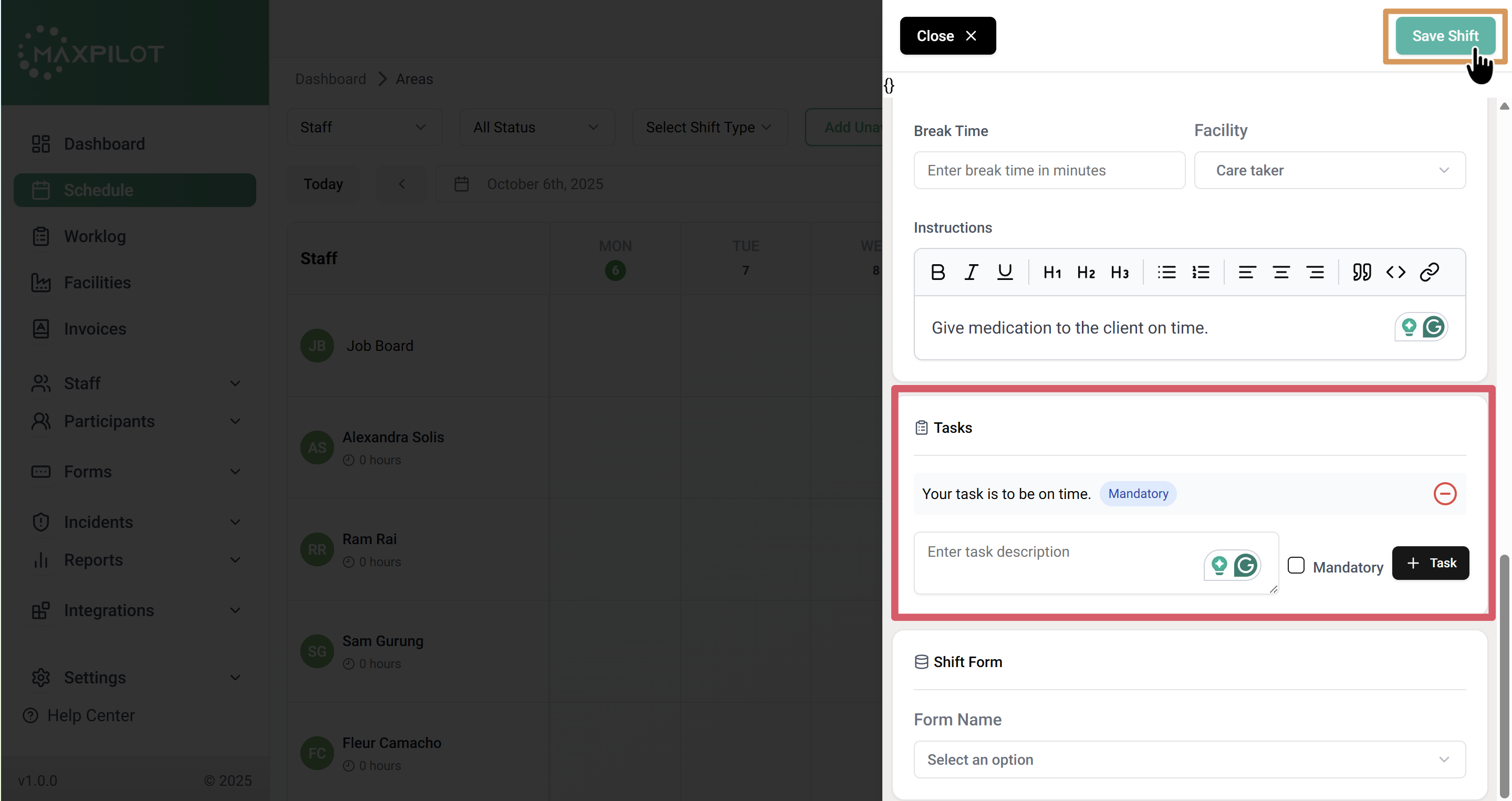This screenshot has height=801, width=1512.
Task: Toggle bold formatting in Instructions editor
Action: (937, 272)
